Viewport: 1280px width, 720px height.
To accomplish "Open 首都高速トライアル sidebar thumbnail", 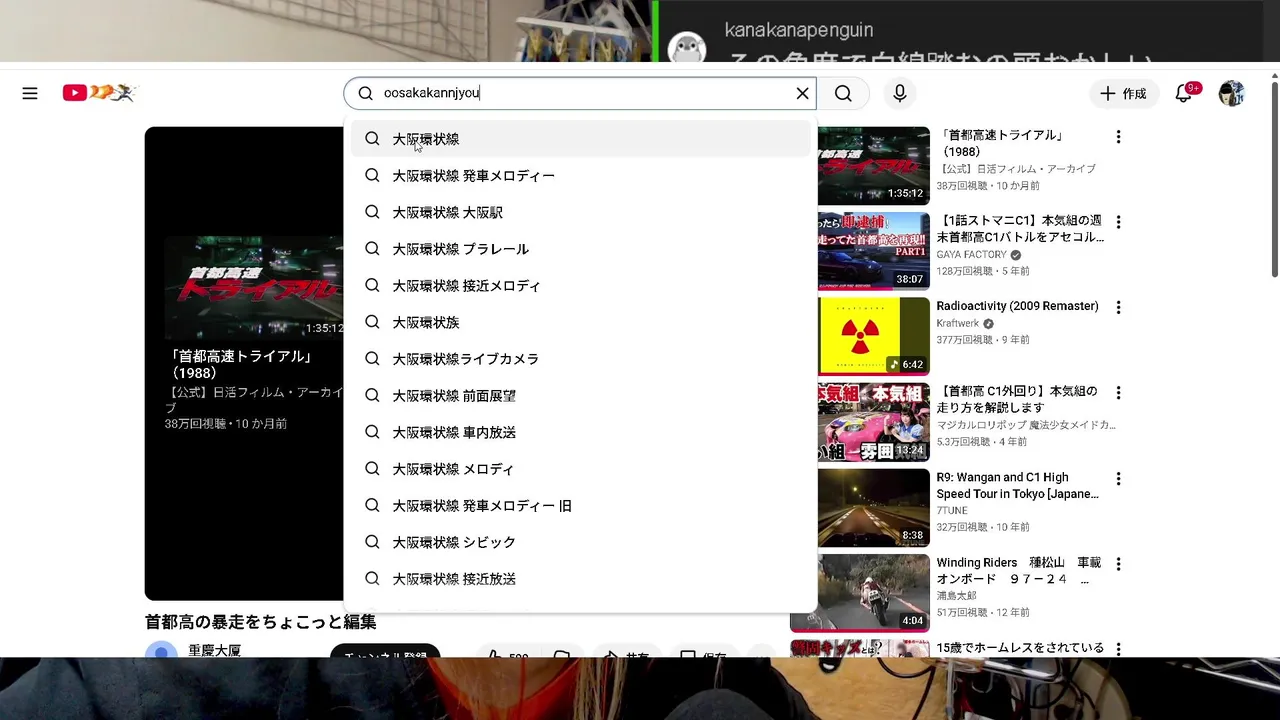I will (x=874, y=165).
